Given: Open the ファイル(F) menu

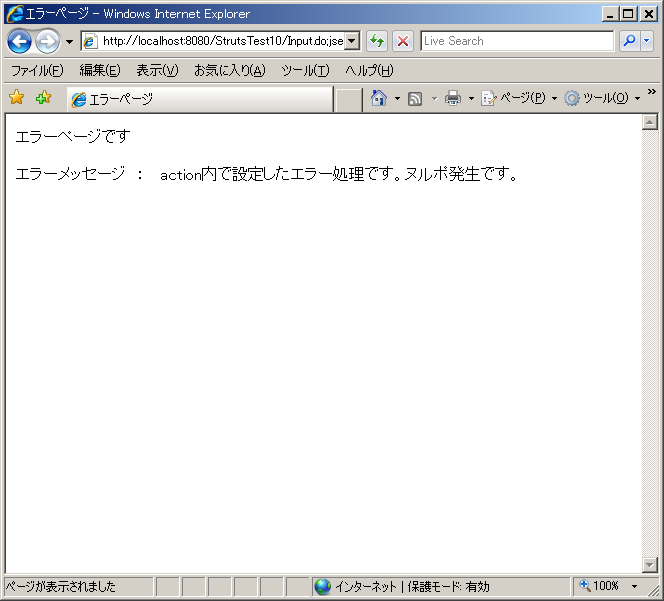Looking at the screenshot, I should [37, 70].
